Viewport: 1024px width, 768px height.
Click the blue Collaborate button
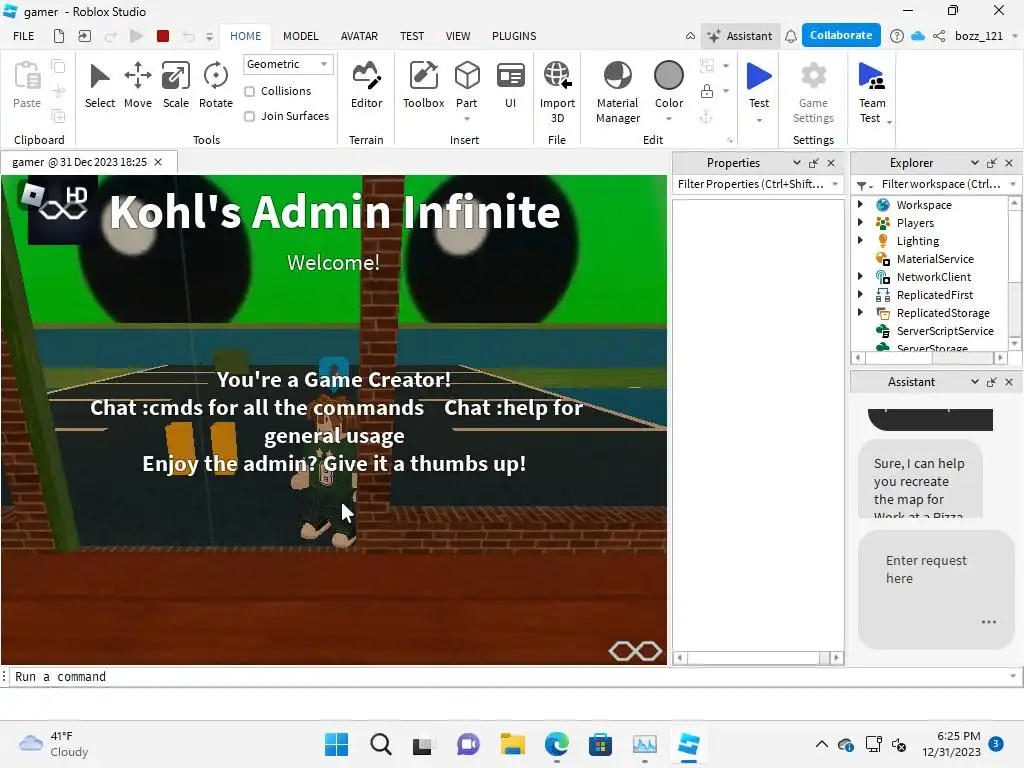coord(841,35)
